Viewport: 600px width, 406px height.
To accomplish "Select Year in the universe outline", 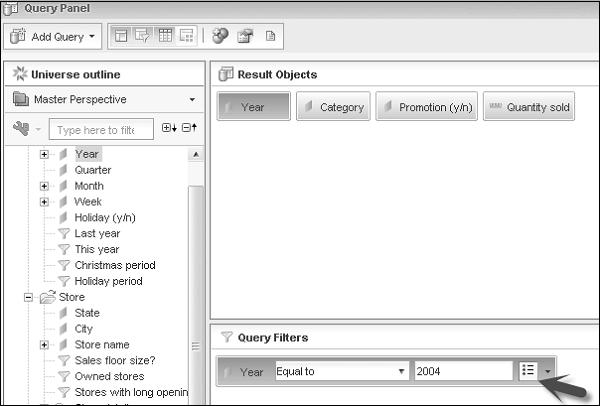I will click(87, 154).
